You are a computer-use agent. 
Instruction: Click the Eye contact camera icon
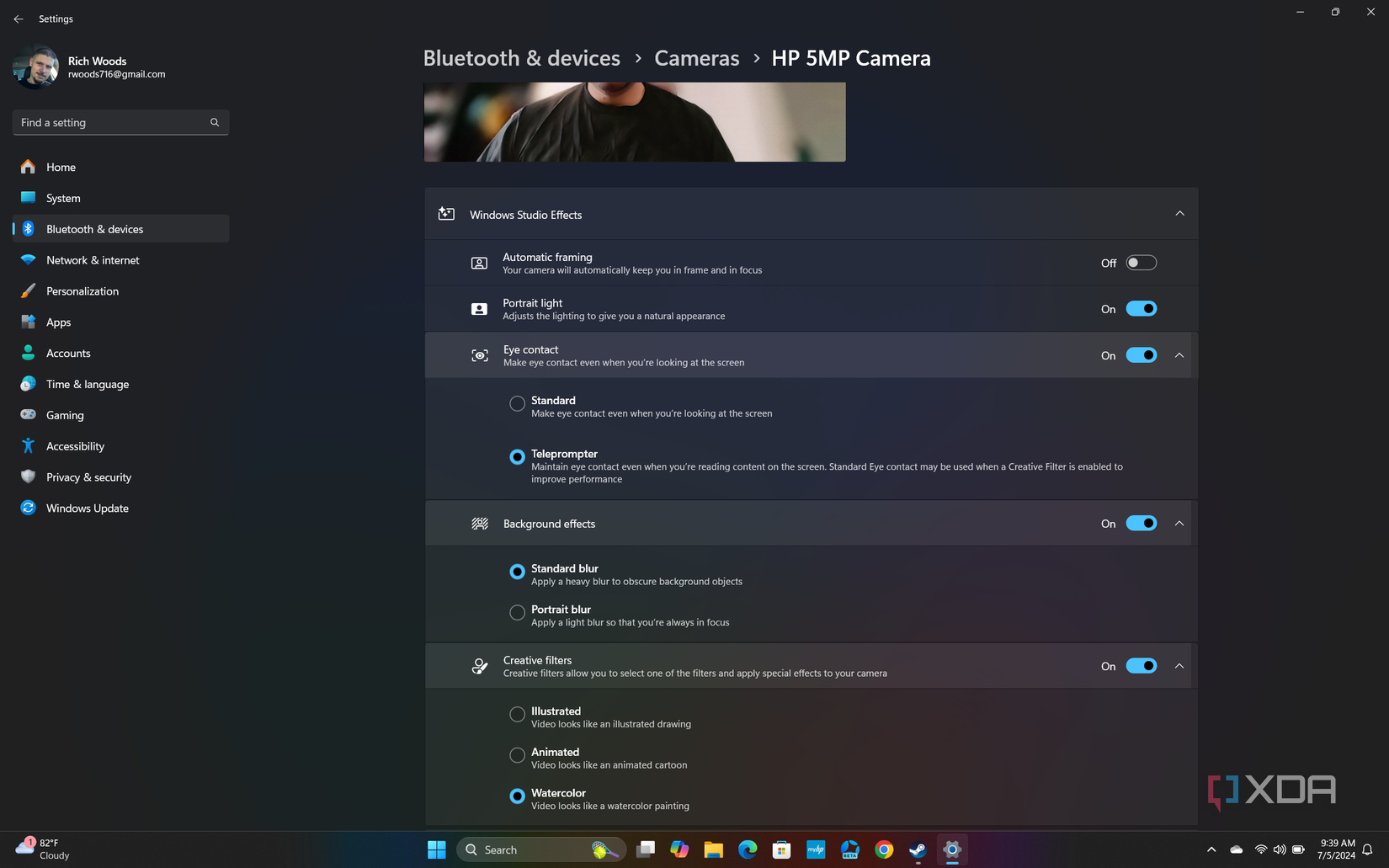tap(479, 354)
